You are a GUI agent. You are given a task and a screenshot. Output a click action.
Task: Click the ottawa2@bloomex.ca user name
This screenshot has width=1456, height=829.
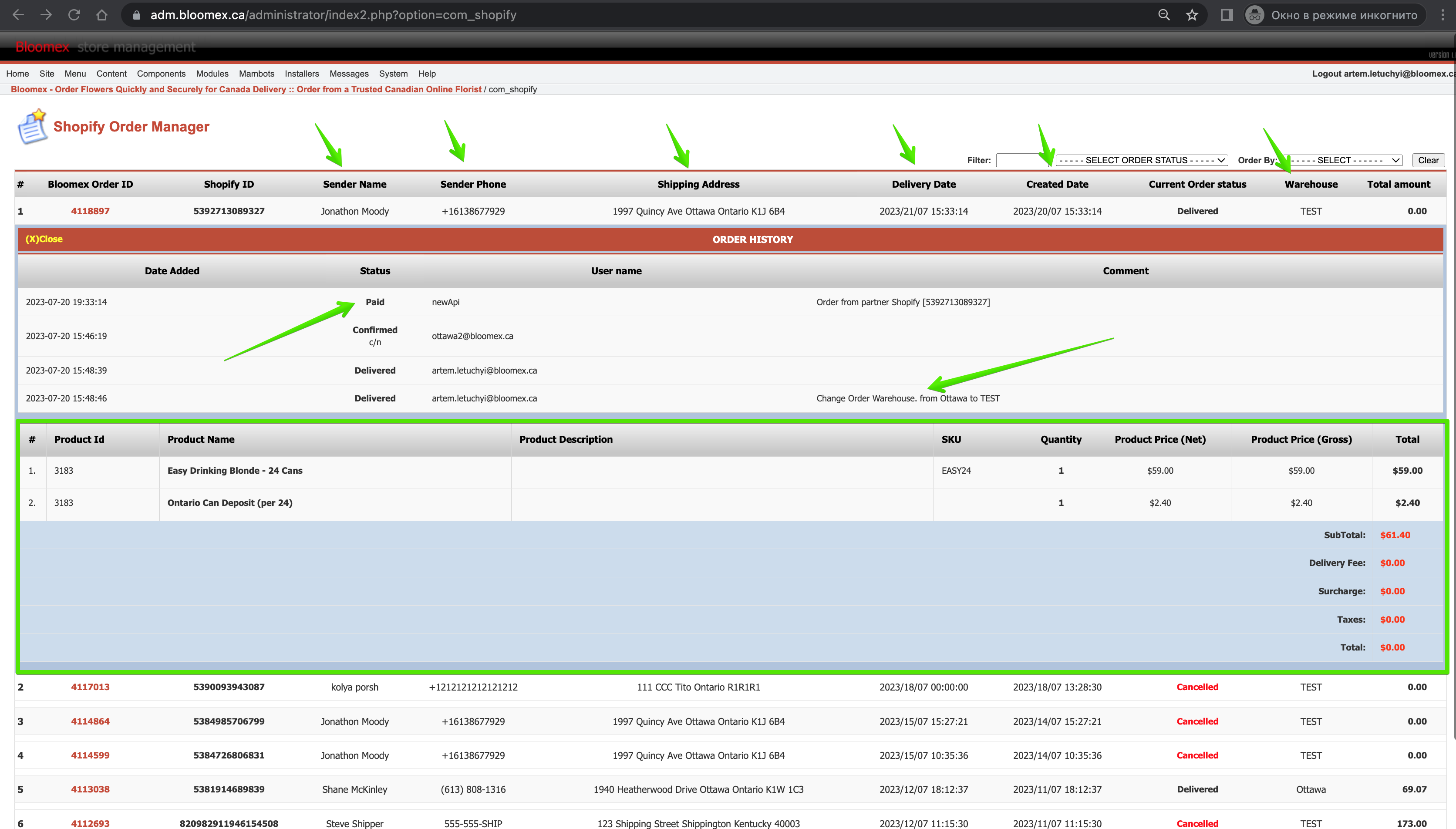coord(472,337)
